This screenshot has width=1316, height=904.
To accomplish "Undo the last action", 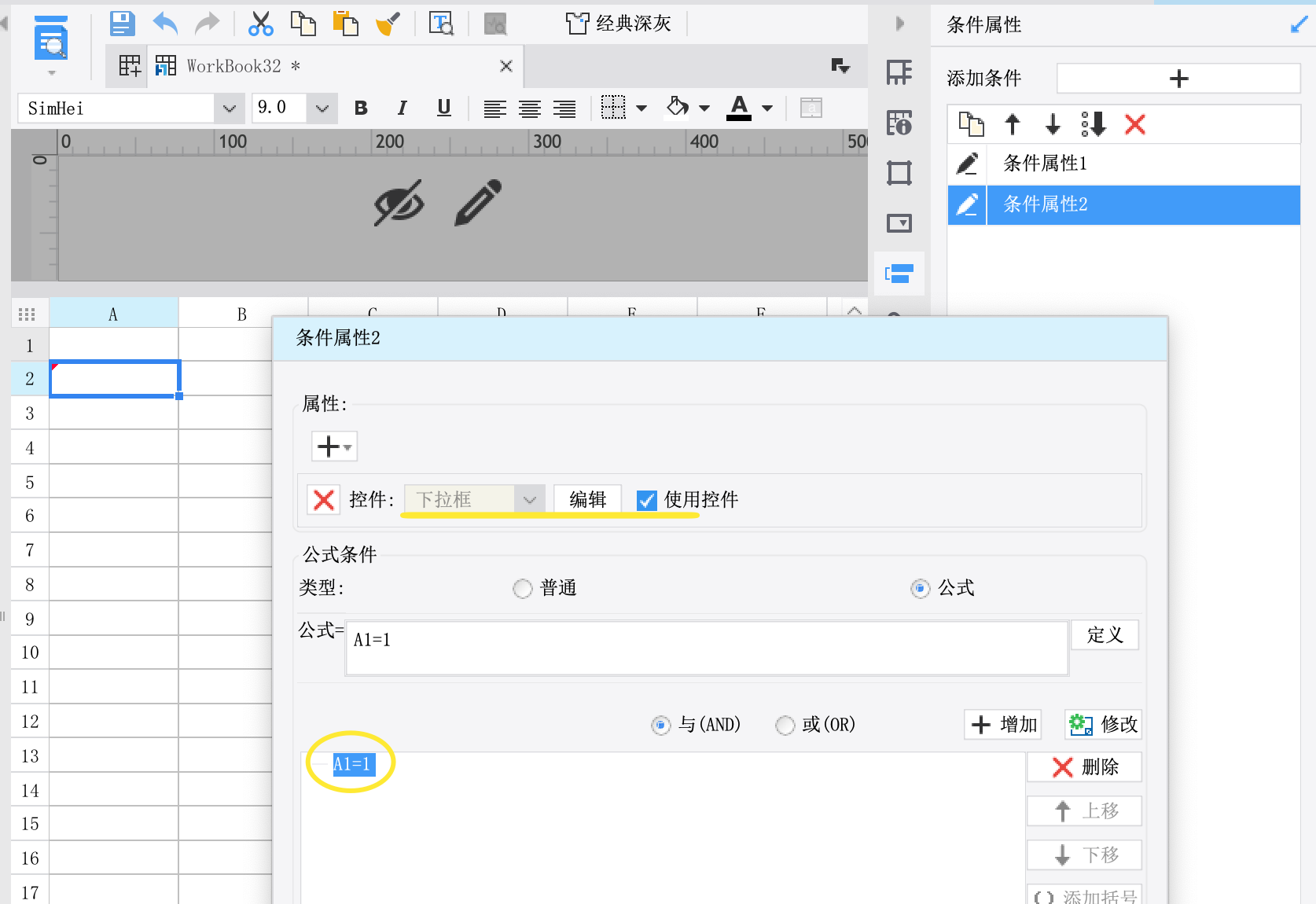I will [x=165, y=24].
